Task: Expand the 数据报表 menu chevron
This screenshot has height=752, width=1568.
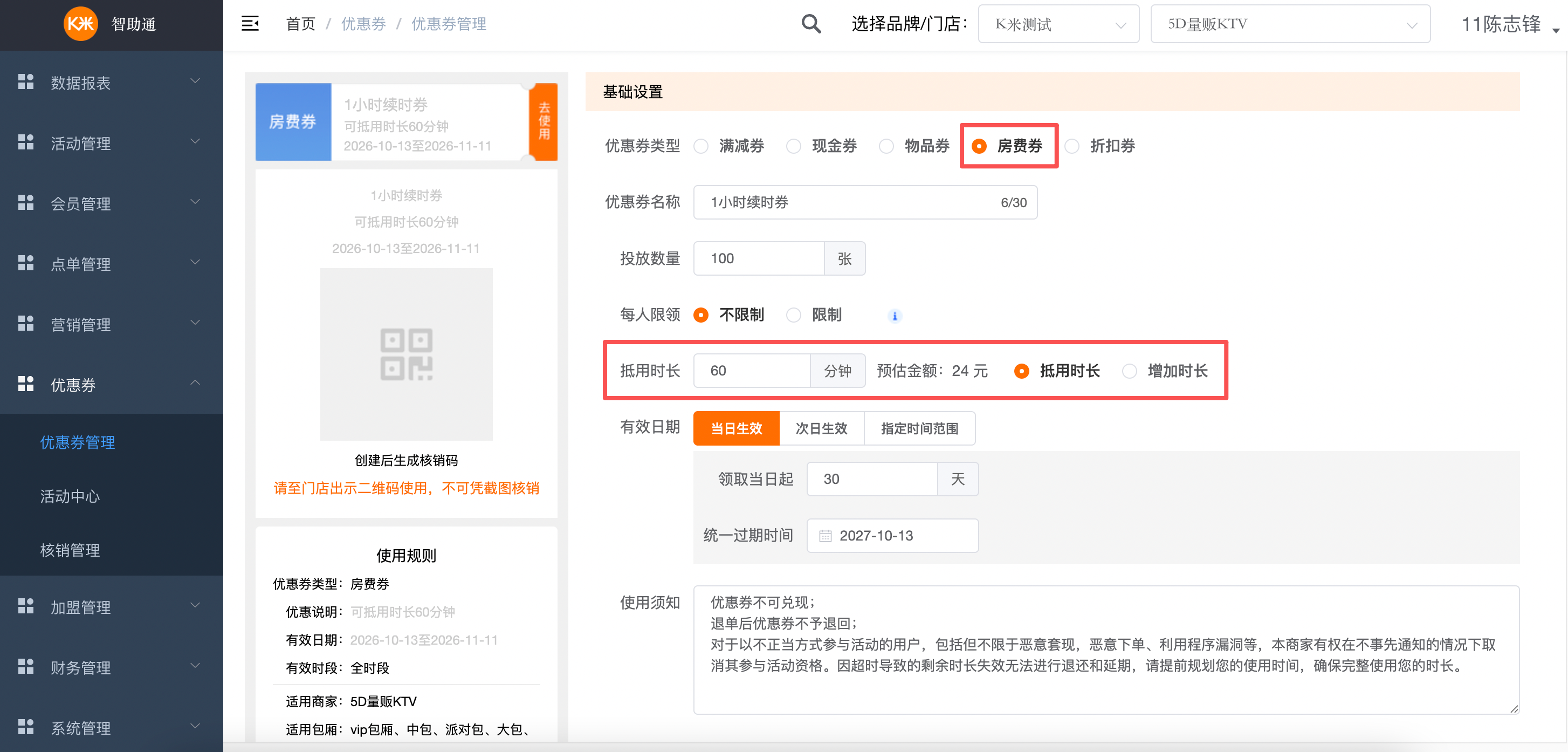Action: [195, 81]
